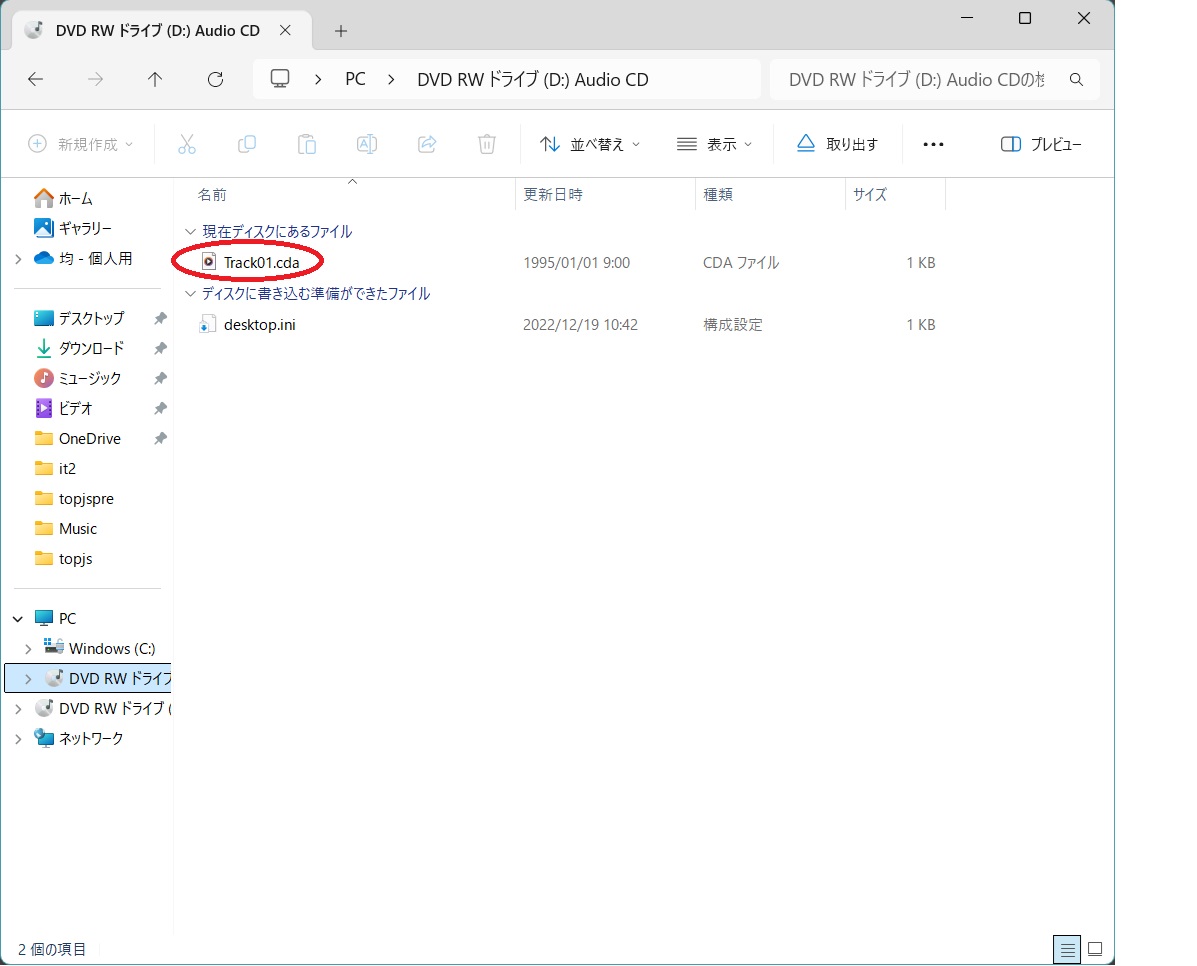Select the Track01.cda file
The width and height of the screenshot is (1197, 966).
tap(260, 263)
